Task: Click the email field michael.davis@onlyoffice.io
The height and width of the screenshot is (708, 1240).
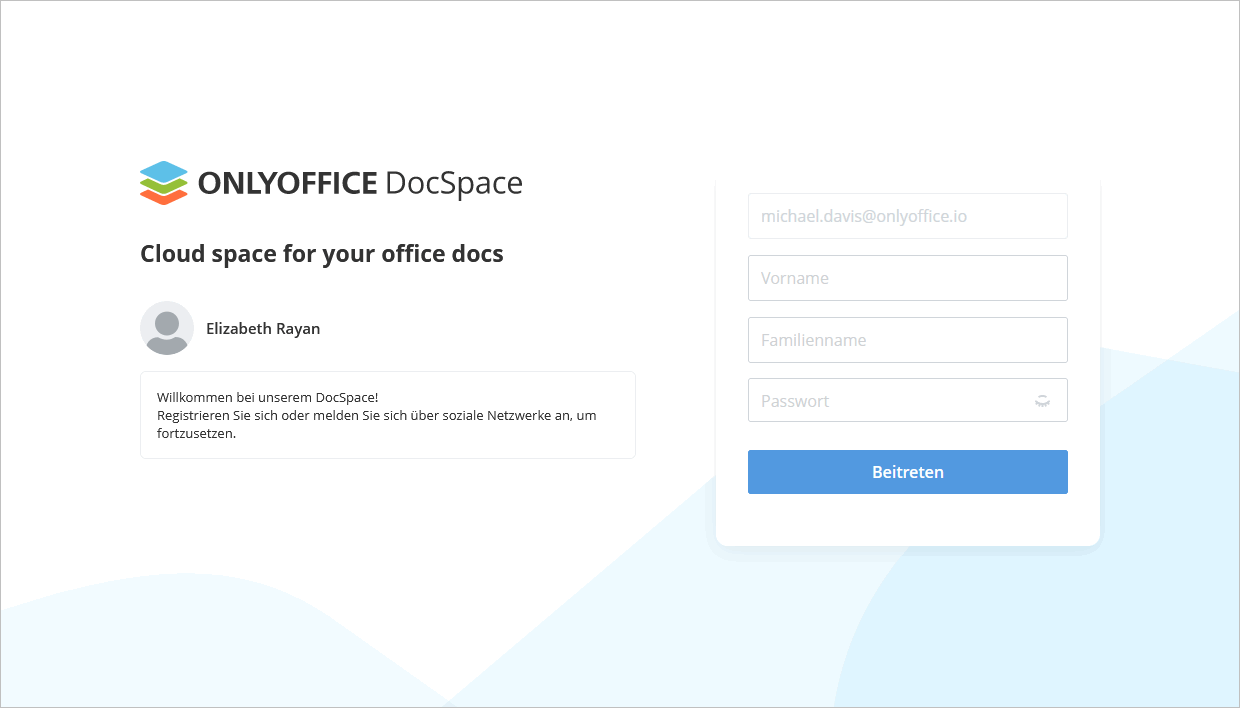Action: (x=908, y=216)
